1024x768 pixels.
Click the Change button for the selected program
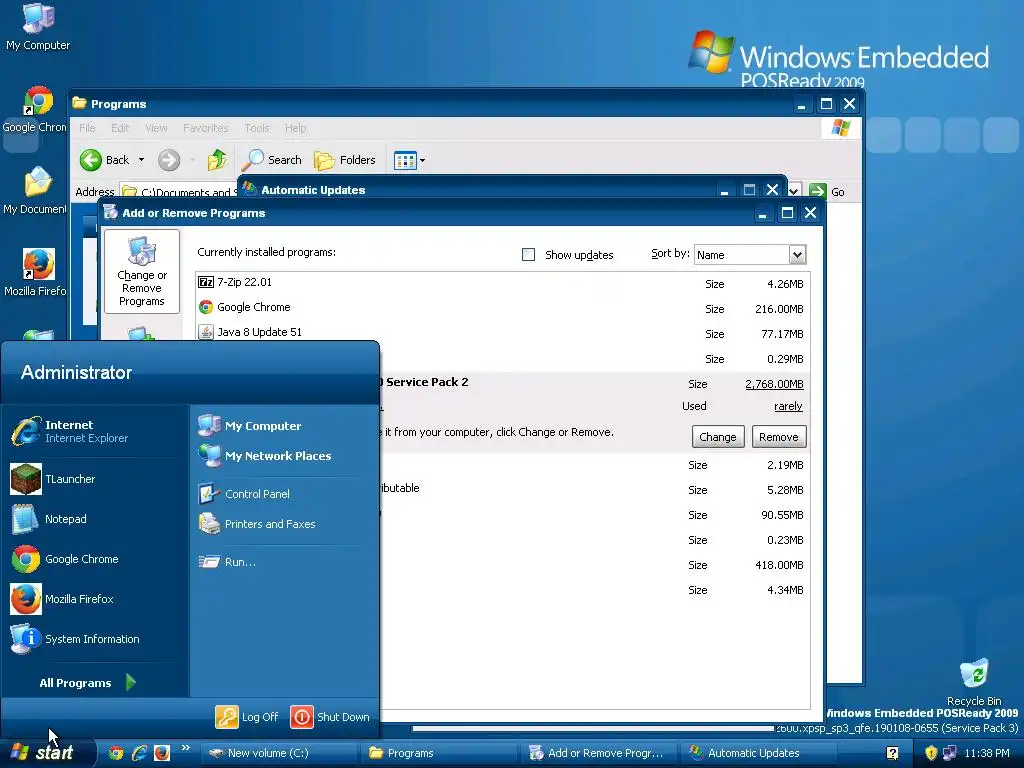[x=718, y=437]
